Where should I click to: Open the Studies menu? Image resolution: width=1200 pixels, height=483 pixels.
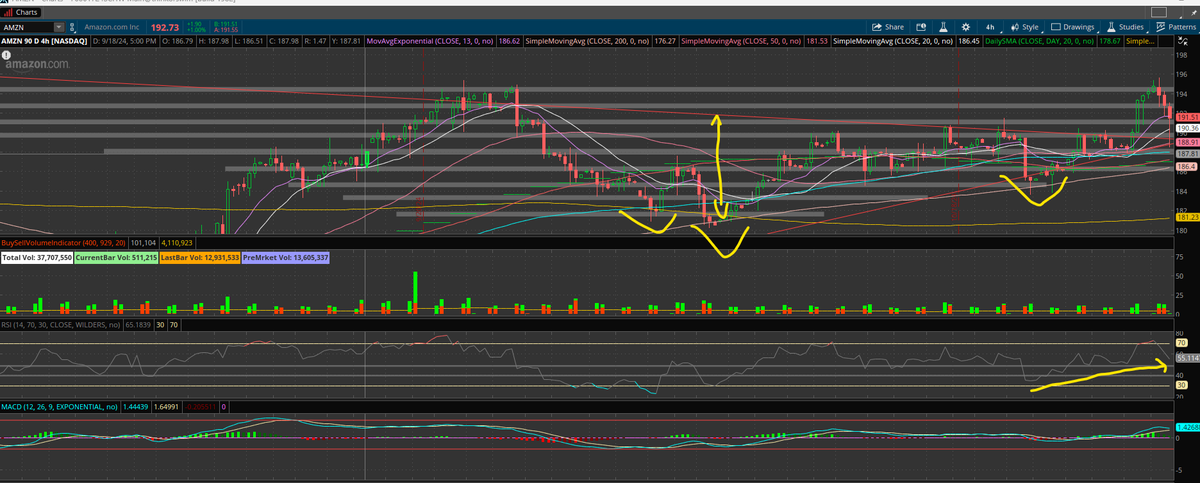click(x=1126, y=27)
